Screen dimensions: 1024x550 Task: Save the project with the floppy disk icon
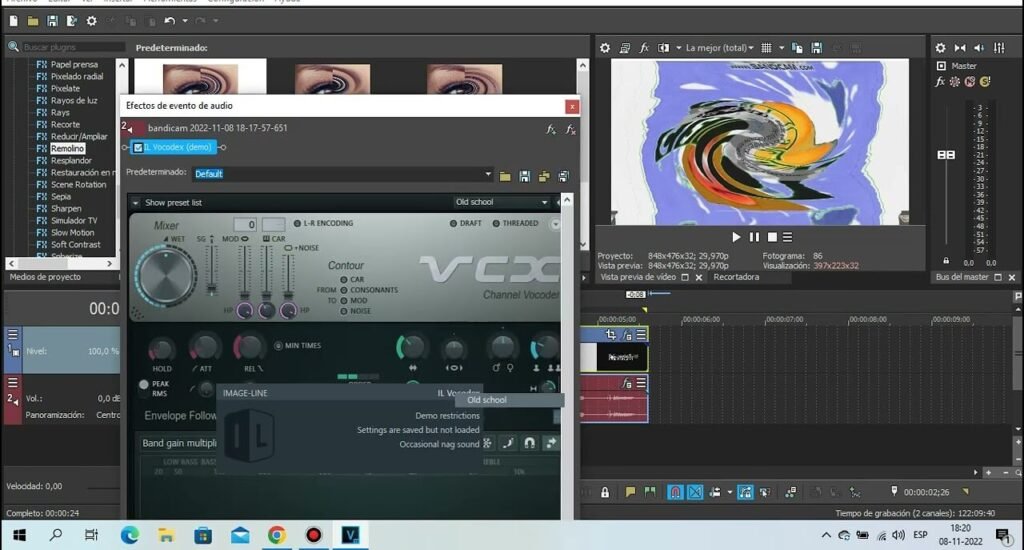tap(52, 21)
